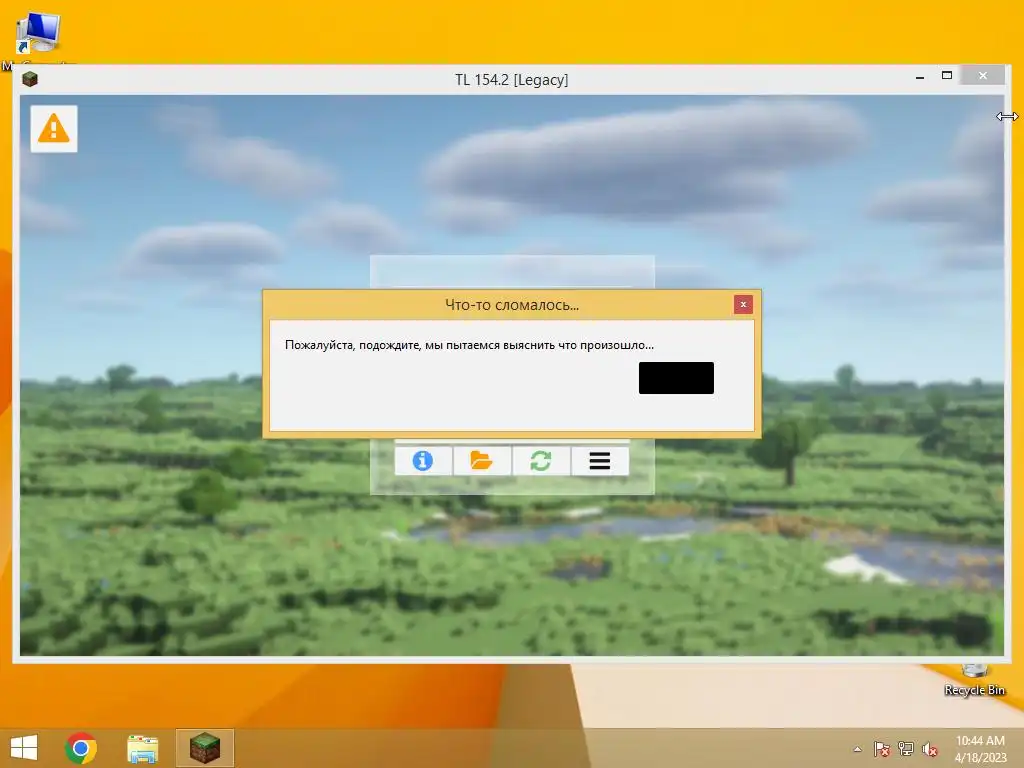Open the clock showing 10:44 AM

click(980, 748)
